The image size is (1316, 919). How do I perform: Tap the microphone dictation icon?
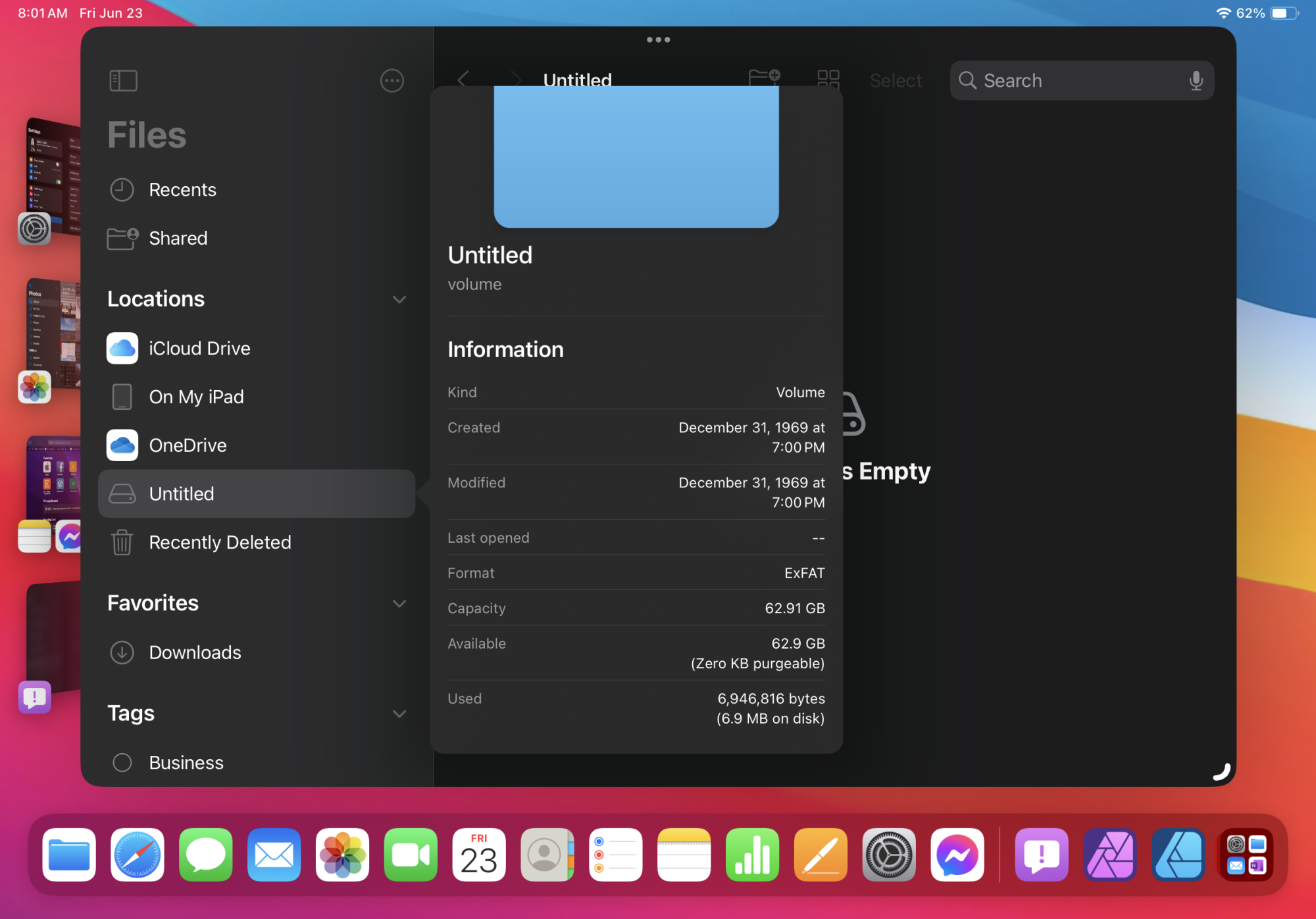click(1196, 81)
